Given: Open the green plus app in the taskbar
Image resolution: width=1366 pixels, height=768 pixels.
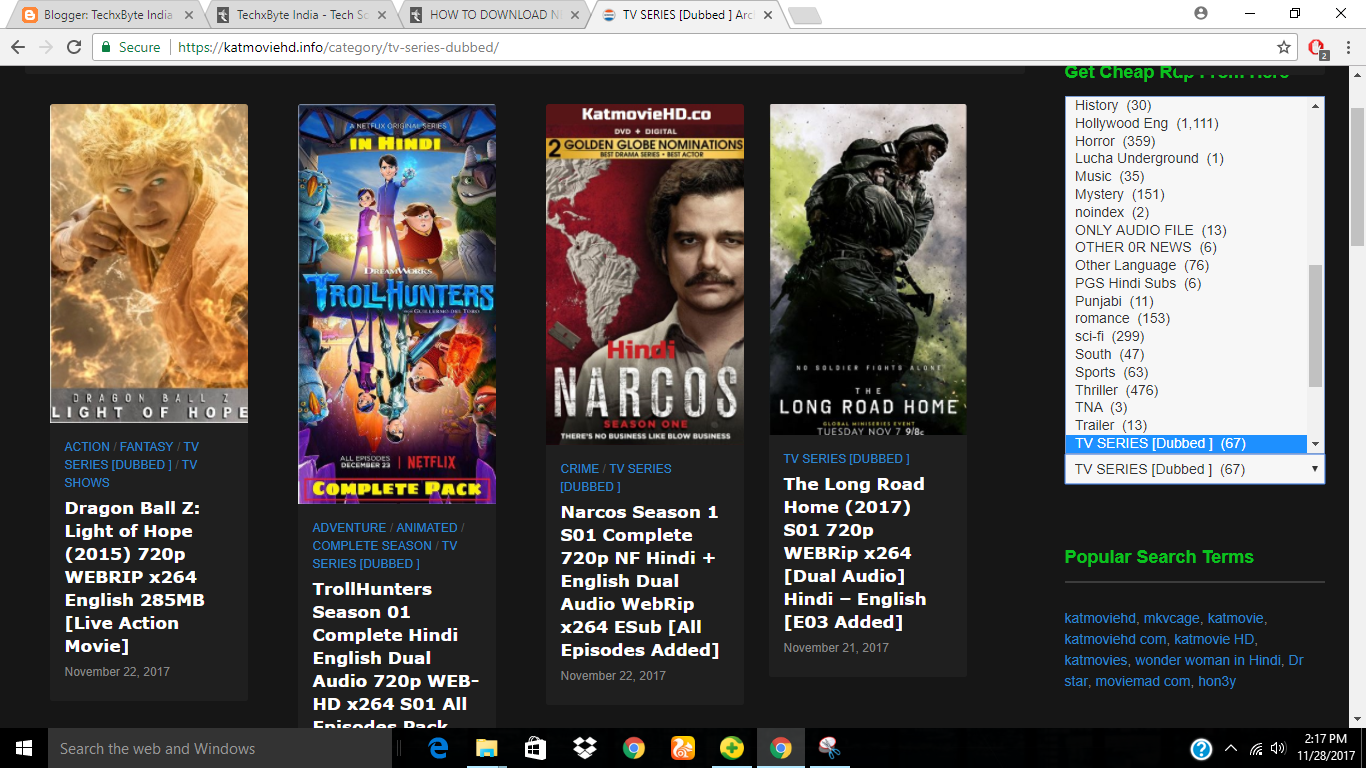Looking at the screenshot, I should pyautogui.click(x=732, y=748).
